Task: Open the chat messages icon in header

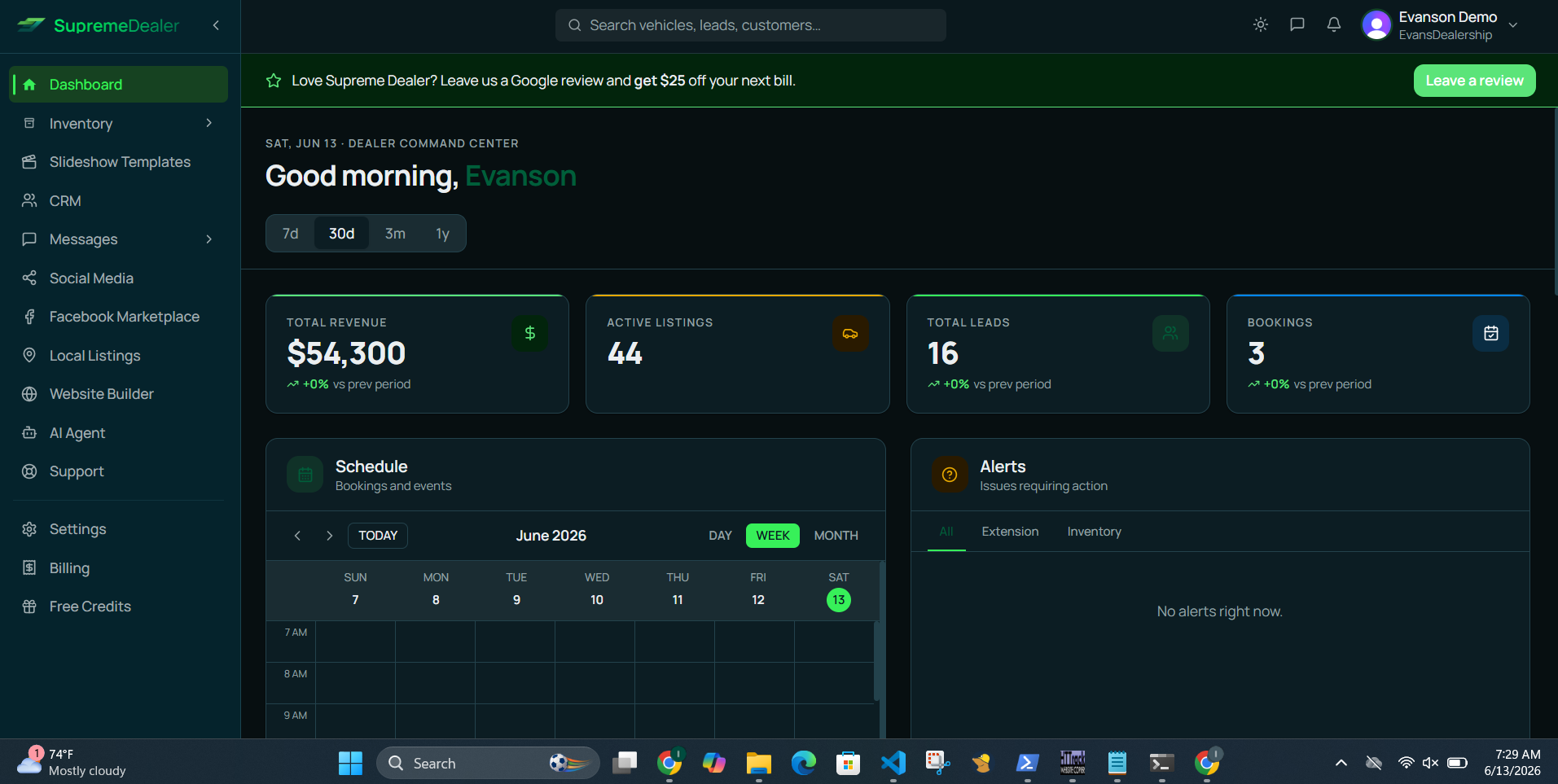Action: (1297, 24)
